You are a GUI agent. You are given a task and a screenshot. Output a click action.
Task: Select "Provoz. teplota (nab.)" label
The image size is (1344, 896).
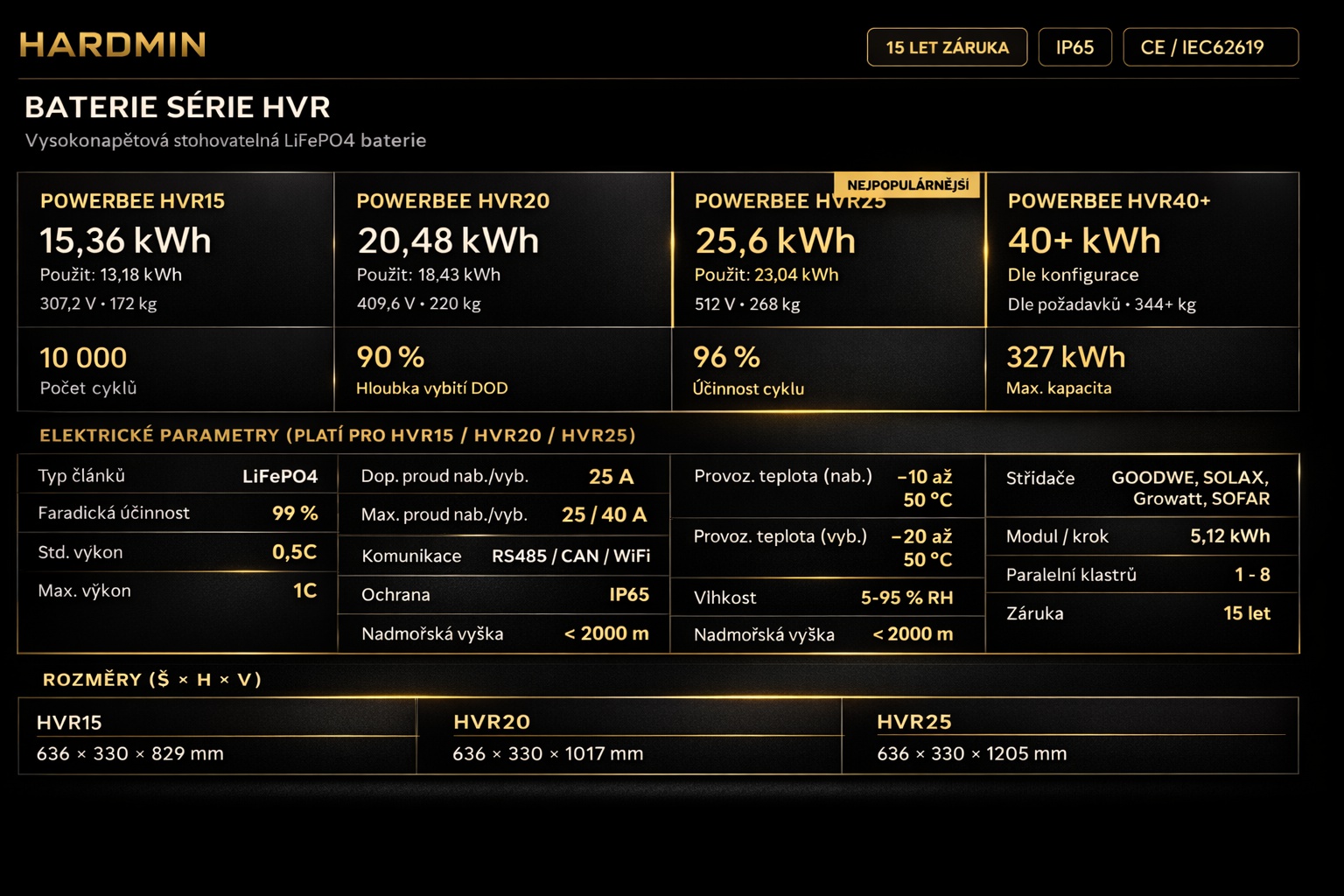pyautogui.click(x=783, y=476)
